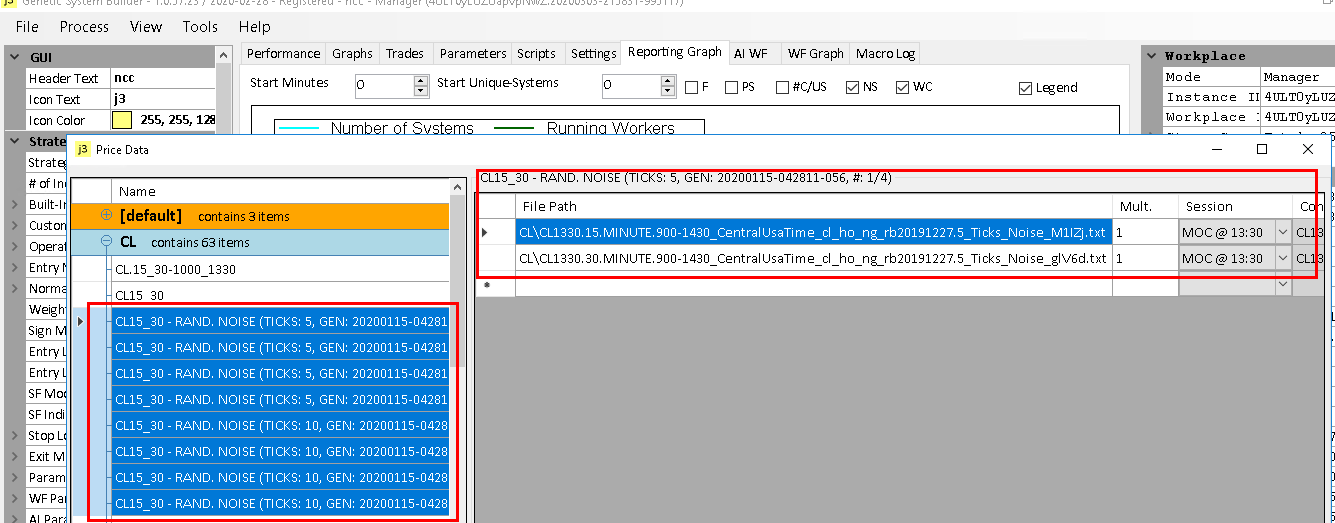Viewport: 1335px width, 523px height.
Task: Expand the [default] price data group
Action: [x=107, y=215]
